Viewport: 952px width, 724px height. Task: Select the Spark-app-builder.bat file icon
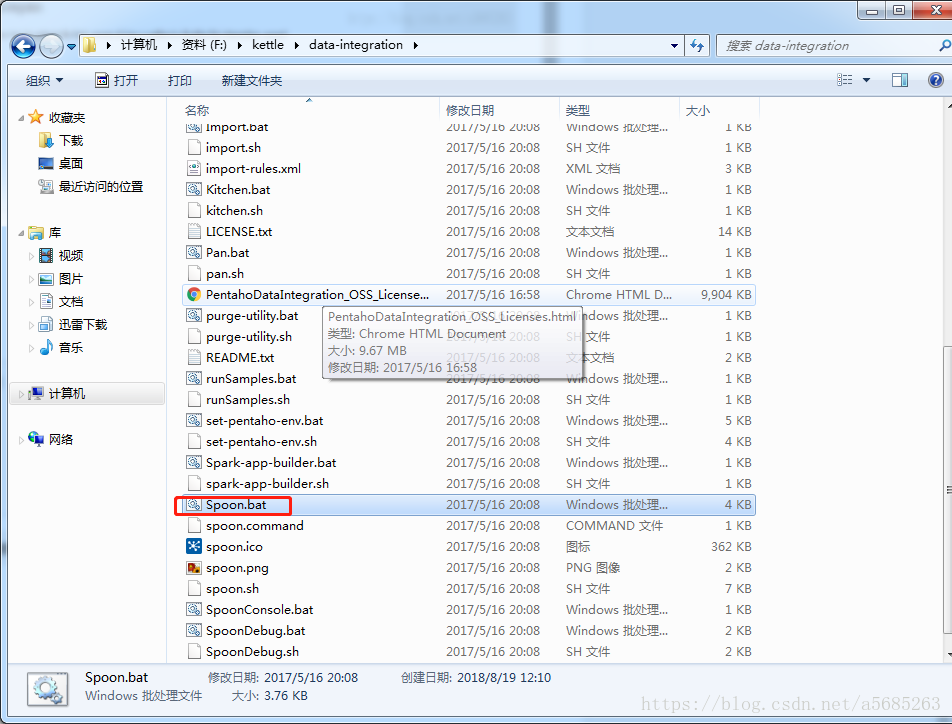tap(194, 462)
